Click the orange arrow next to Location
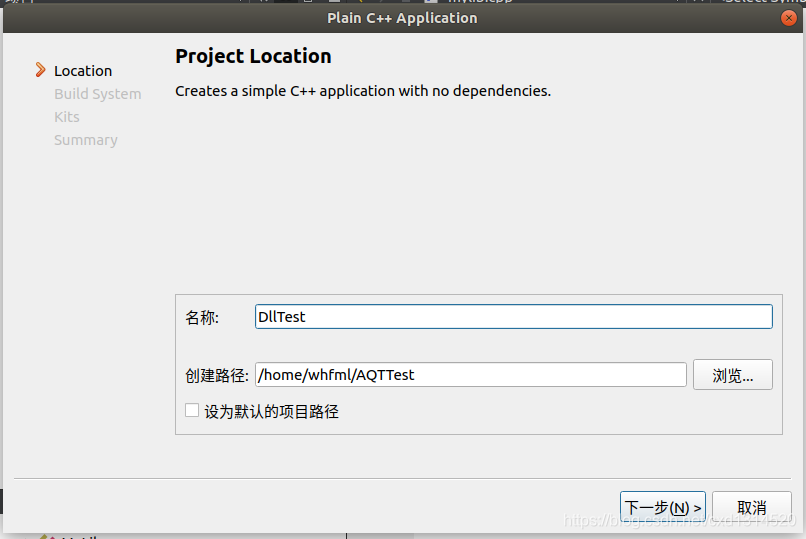 [x=41, y=70]
